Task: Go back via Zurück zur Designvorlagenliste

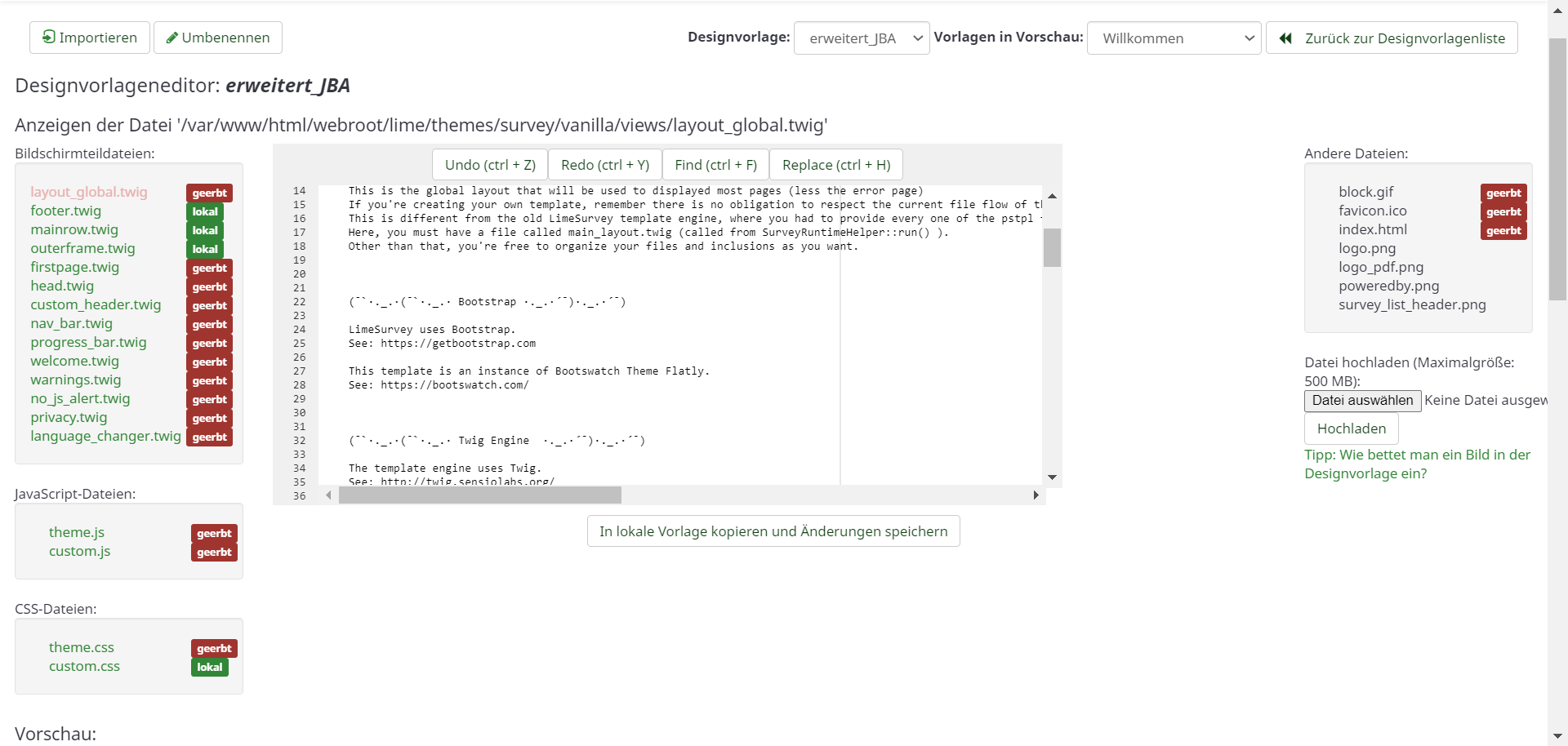Action: [1391, 38]
